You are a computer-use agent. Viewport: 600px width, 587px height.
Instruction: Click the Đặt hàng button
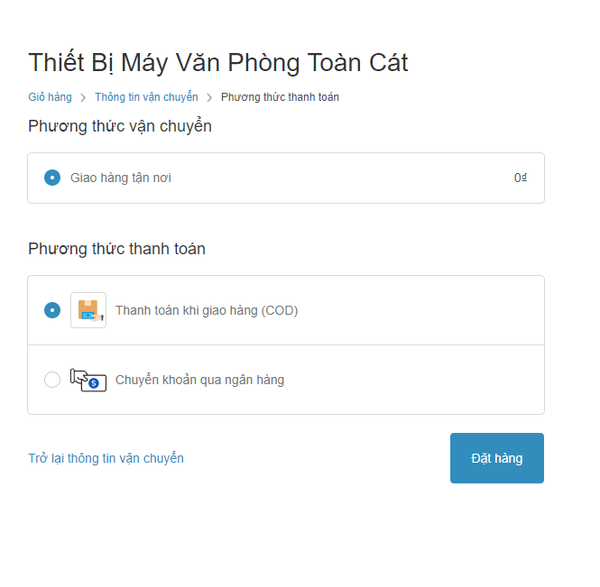(497, 458)
